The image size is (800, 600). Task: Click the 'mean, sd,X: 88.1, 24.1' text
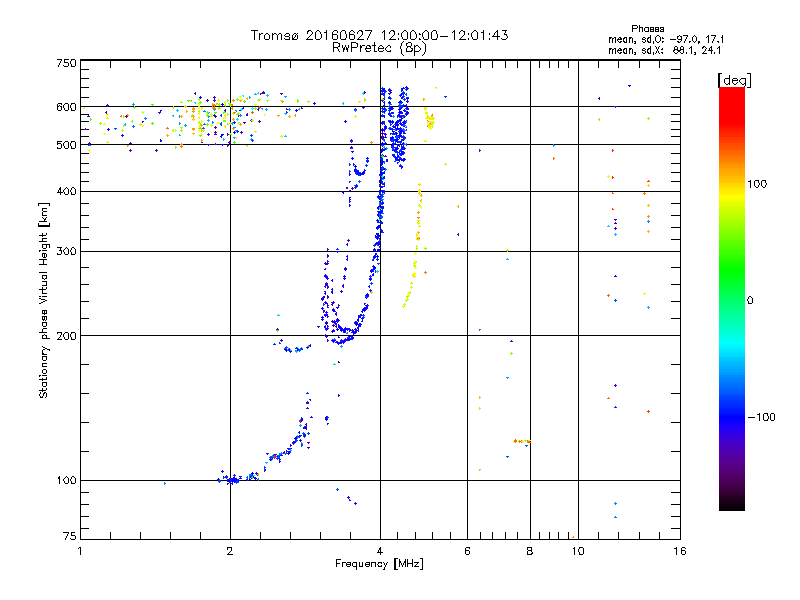(x=664, y=50)
